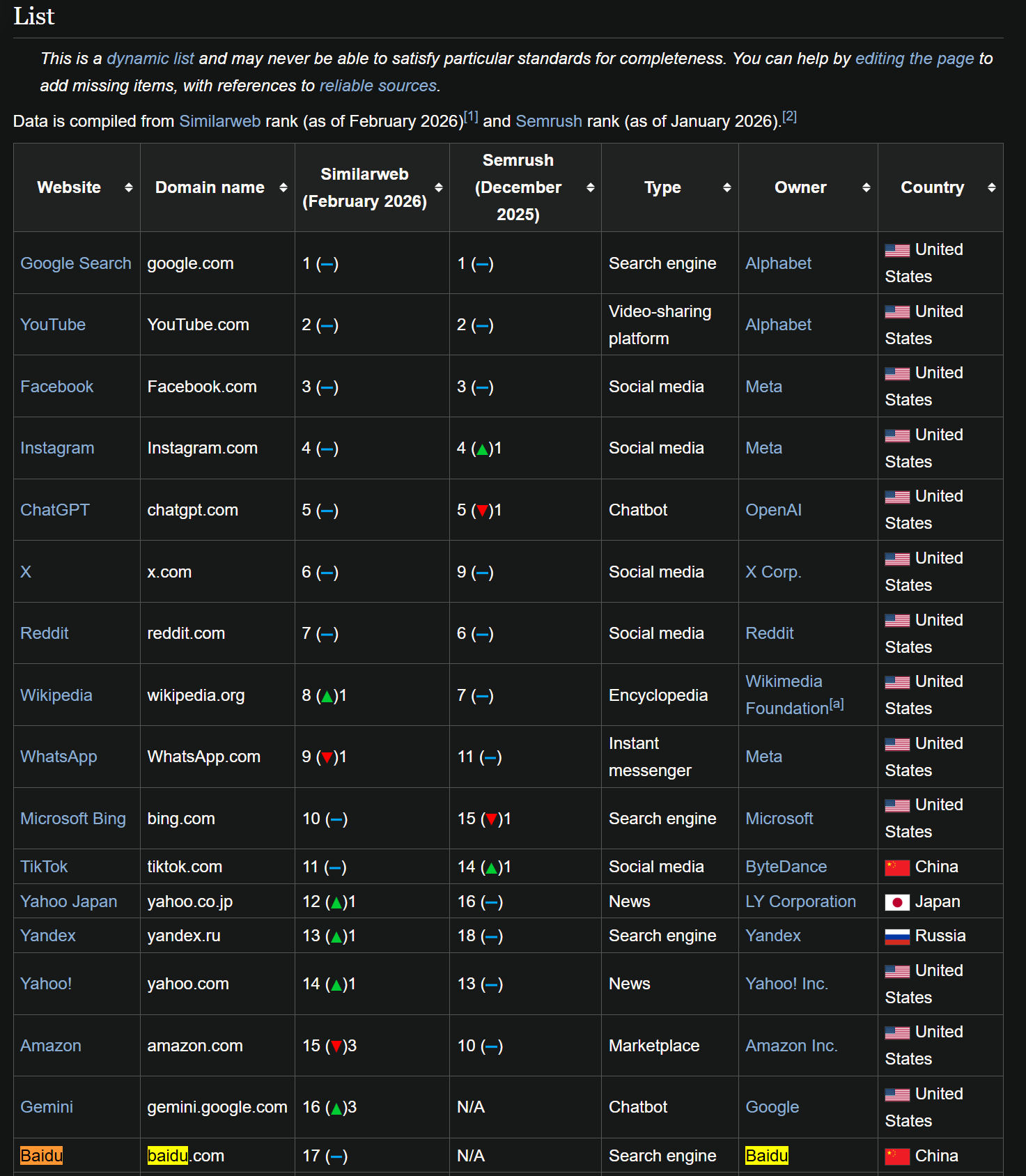The height and width of the screenshot is (1176, 1026).
Task: Click the US flag in Reddit row
Action: [x=897, y=621]
